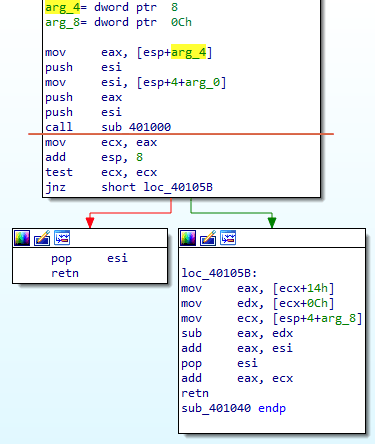The image size is (375, 444).
Task: Click 'pop esi' in the loc_40105B block
Action: click(219, 363)
